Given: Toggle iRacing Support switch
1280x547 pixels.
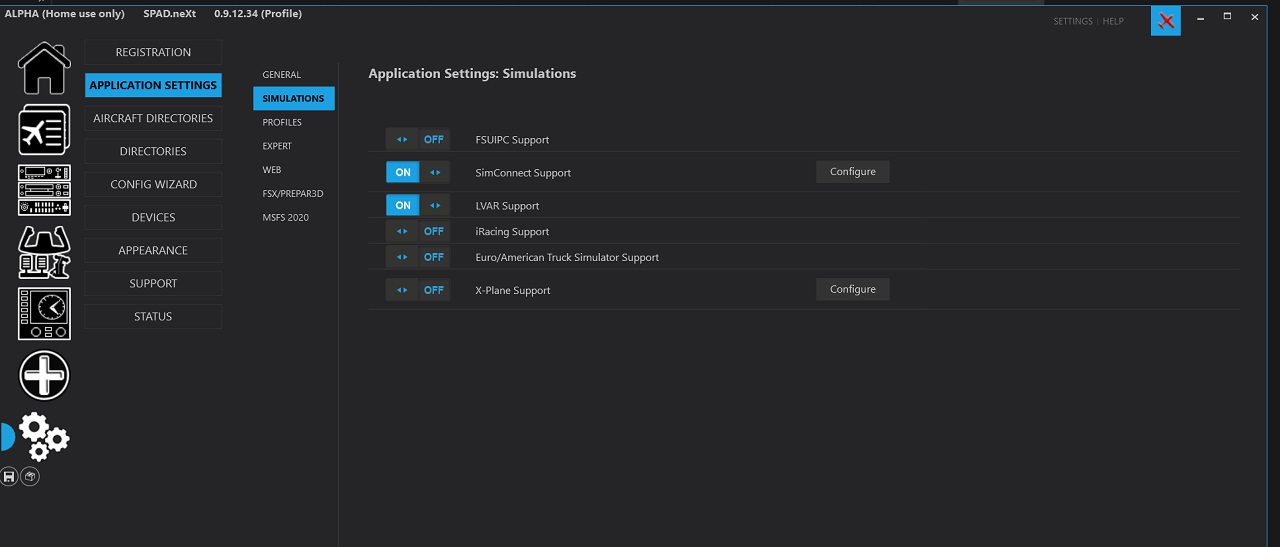Looking at the screenshot, I should (418, 231).
